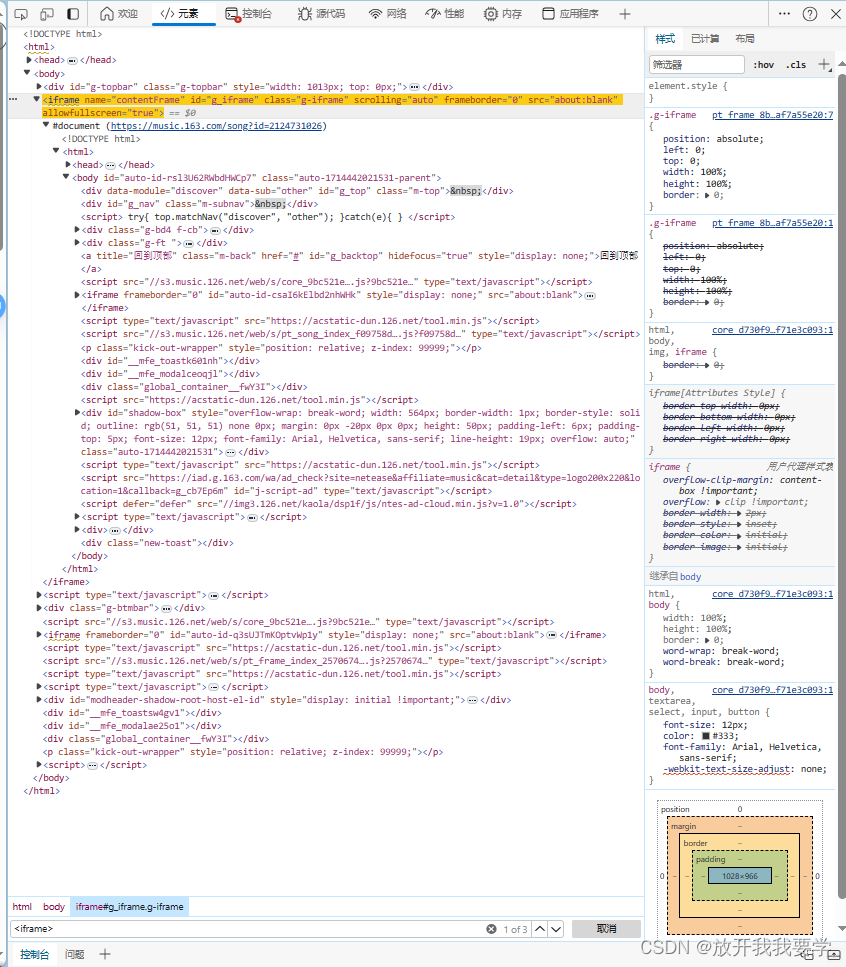Viewport: 846px width, 967px height.
Task: Expand the top-level head node
Action: pos(29,60)
